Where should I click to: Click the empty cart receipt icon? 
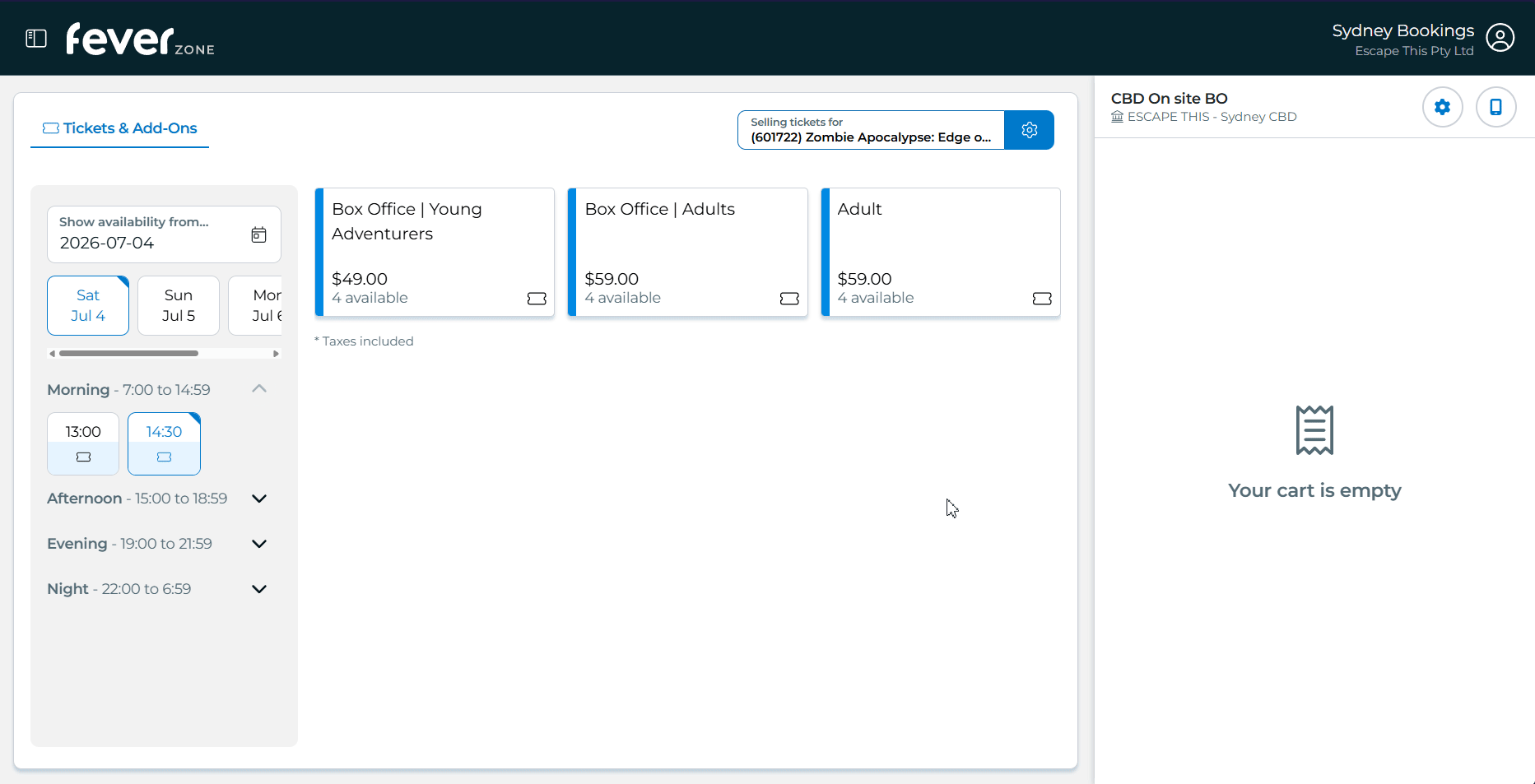point(1314,429)
